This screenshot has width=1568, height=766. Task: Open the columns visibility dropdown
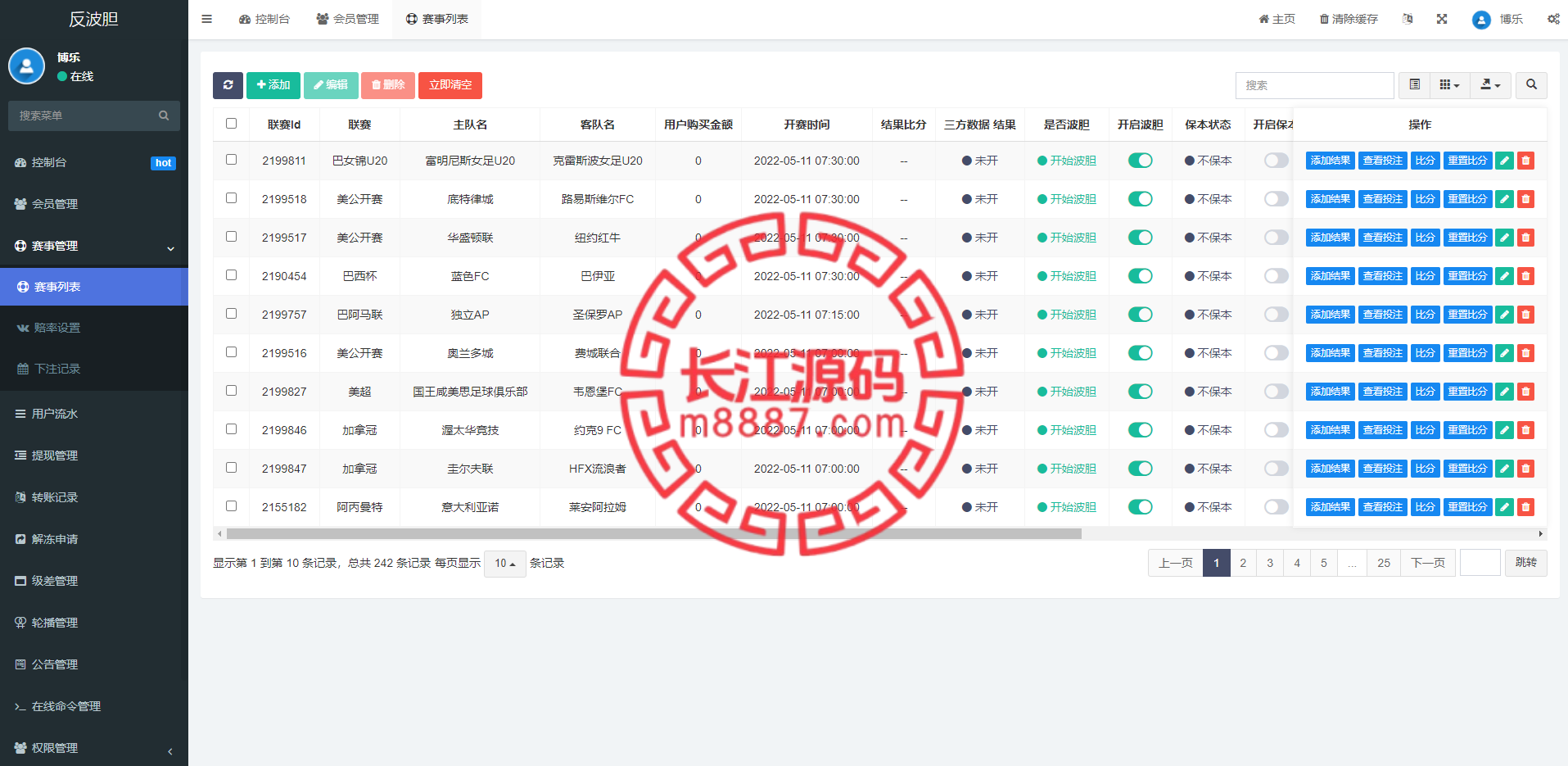(x=1449, y=85)
